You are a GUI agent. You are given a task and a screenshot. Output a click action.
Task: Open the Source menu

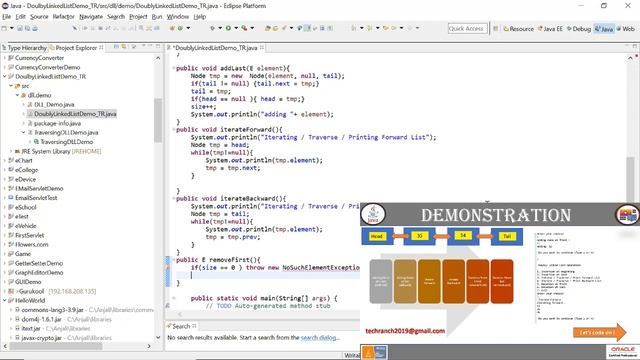point(39,17)
